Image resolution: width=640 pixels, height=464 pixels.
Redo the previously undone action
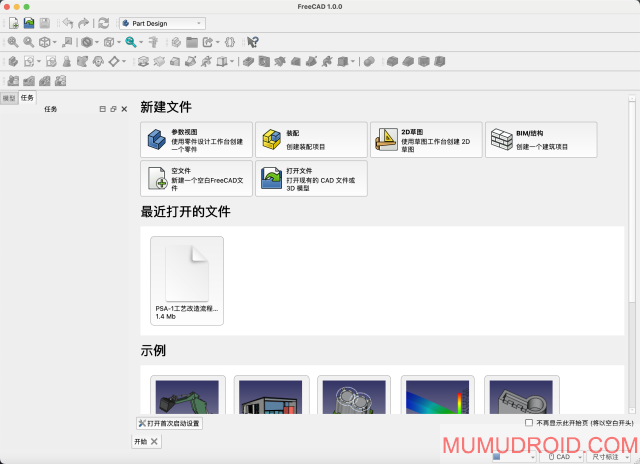(83, 23)
